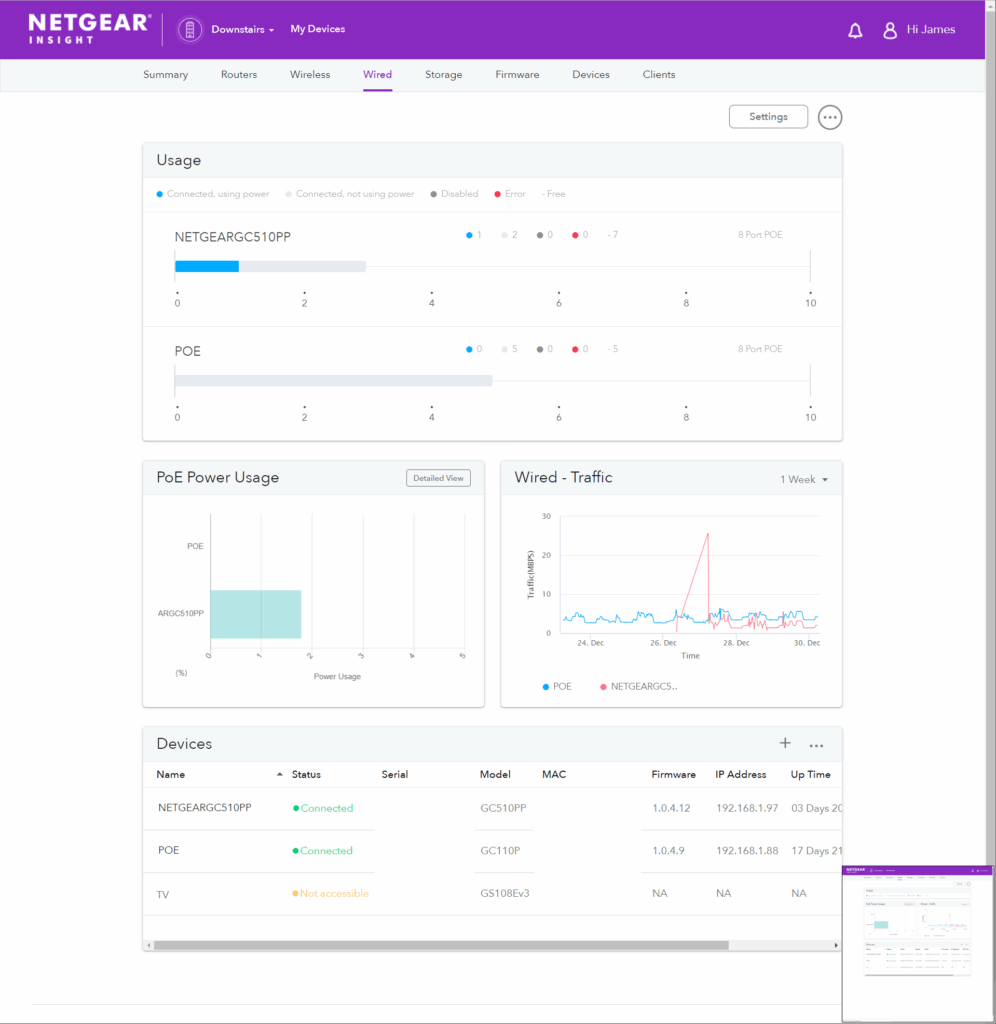Click the user profile icon

coord(889,30)
